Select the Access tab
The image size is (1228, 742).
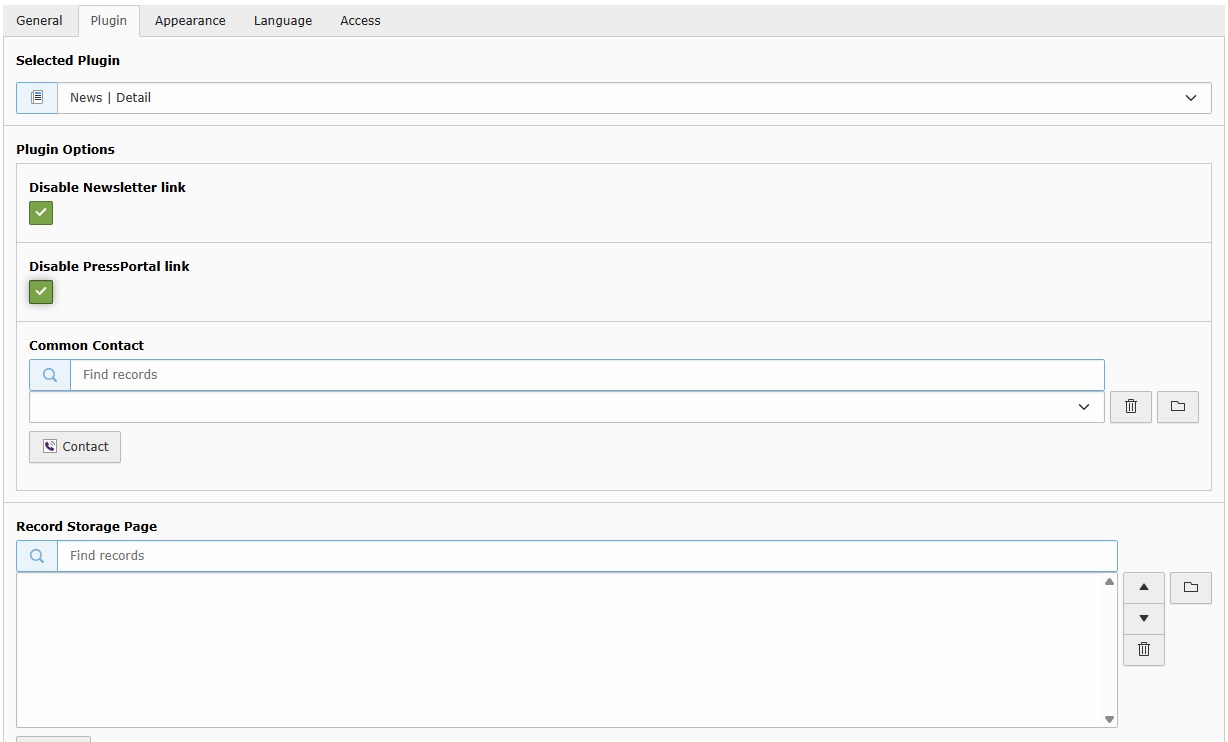tap(360, 21)
